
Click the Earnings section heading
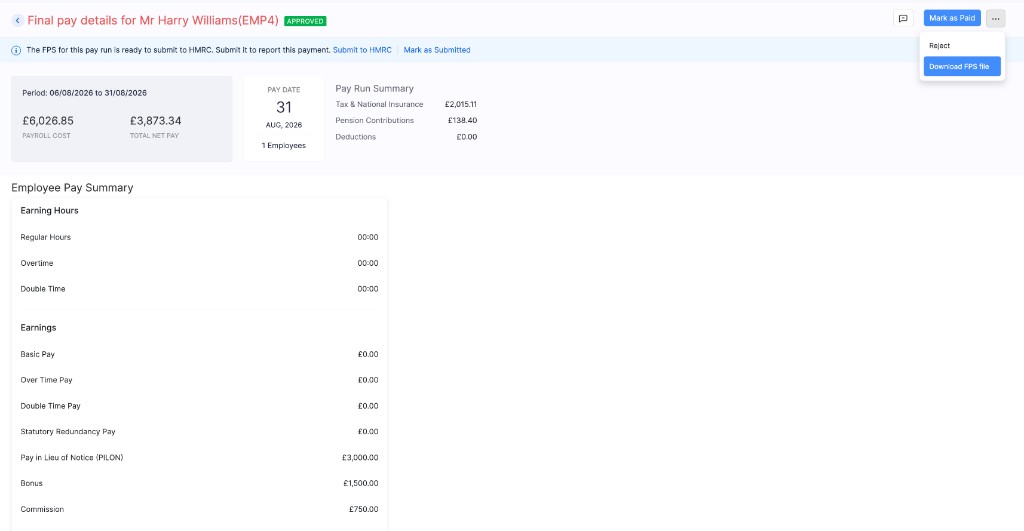[x=38, y=328]
